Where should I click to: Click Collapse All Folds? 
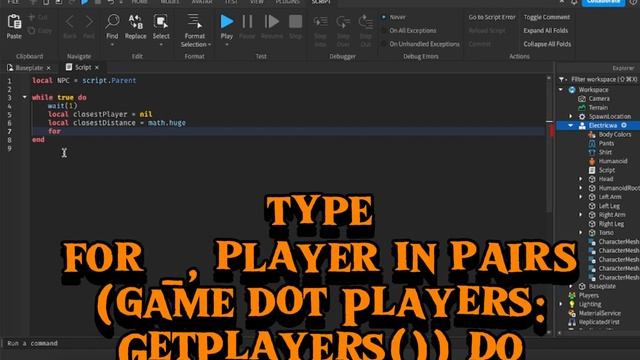[x=547, y=44]
